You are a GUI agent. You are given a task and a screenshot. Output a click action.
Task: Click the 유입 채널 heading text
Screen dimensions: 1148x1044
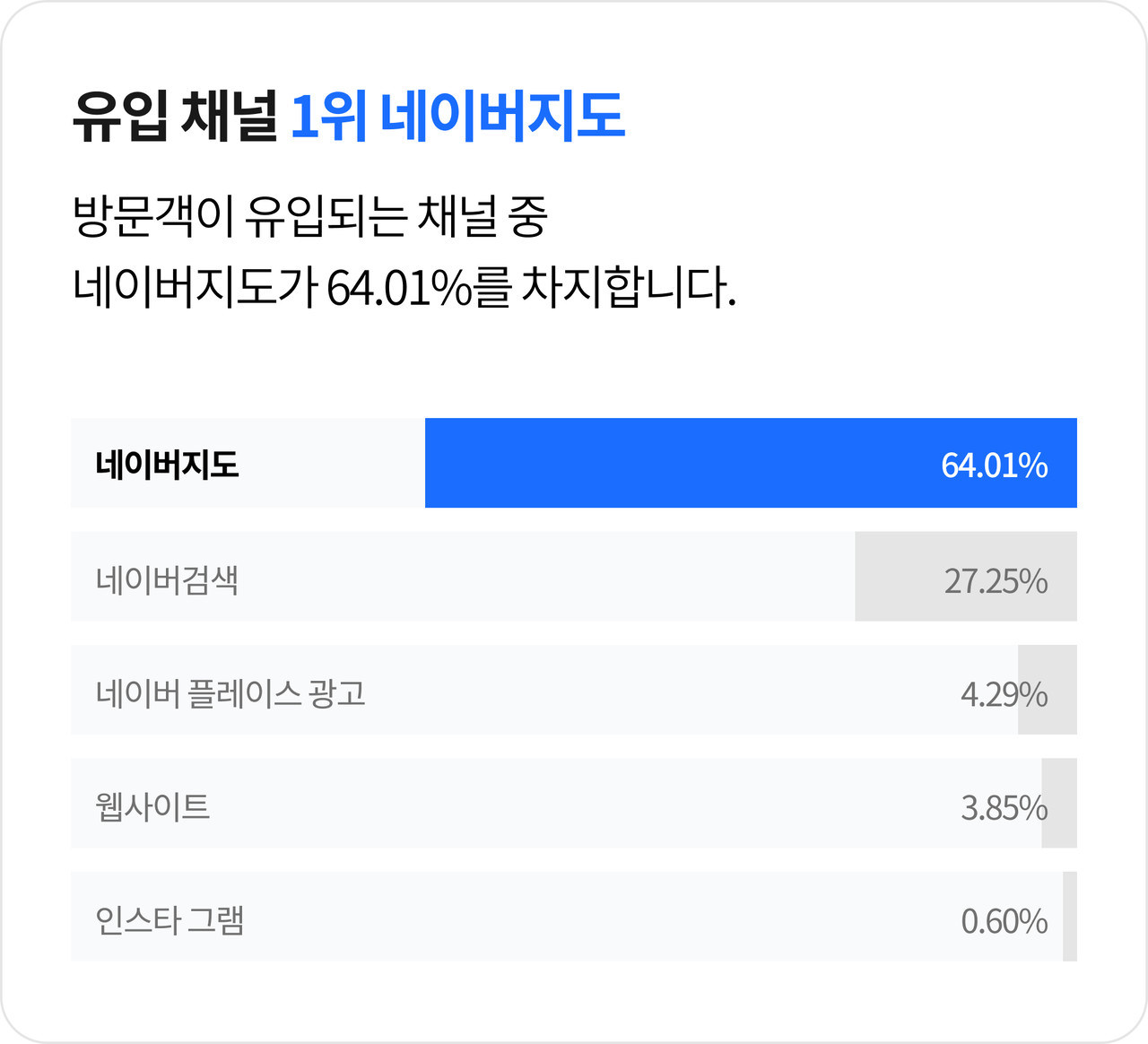[x=175, y=117]
